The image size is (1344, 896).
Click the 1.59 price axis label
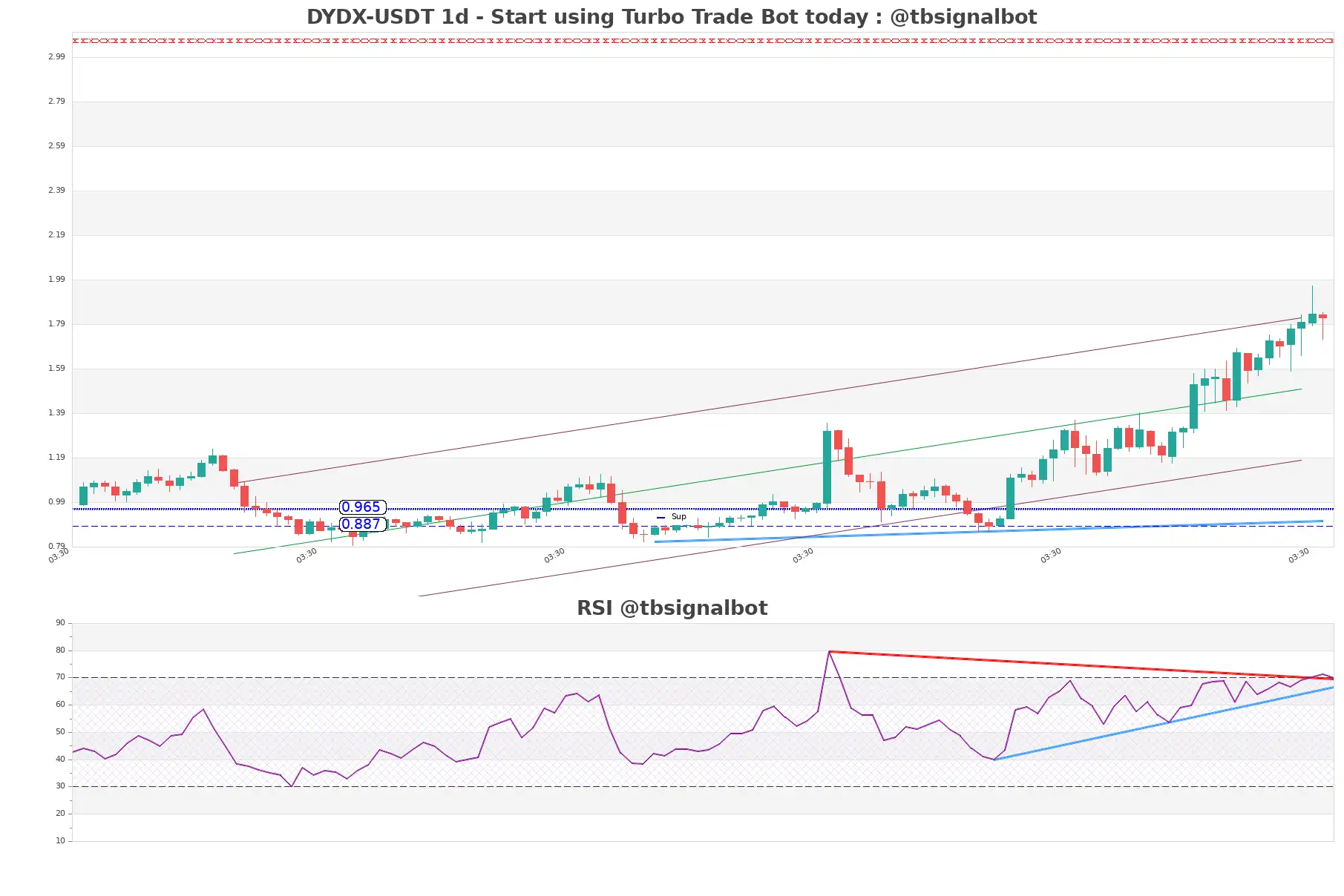56,368
